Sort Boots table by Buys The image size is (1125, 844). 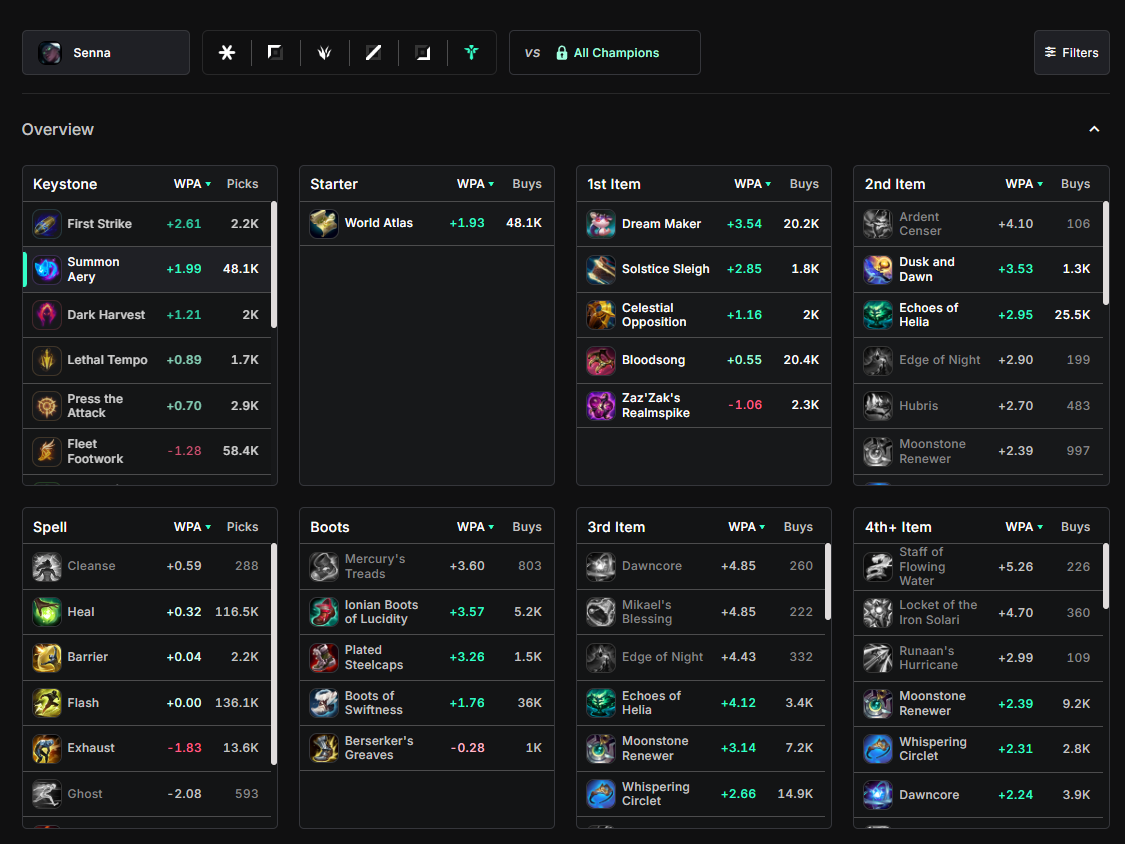527,527
